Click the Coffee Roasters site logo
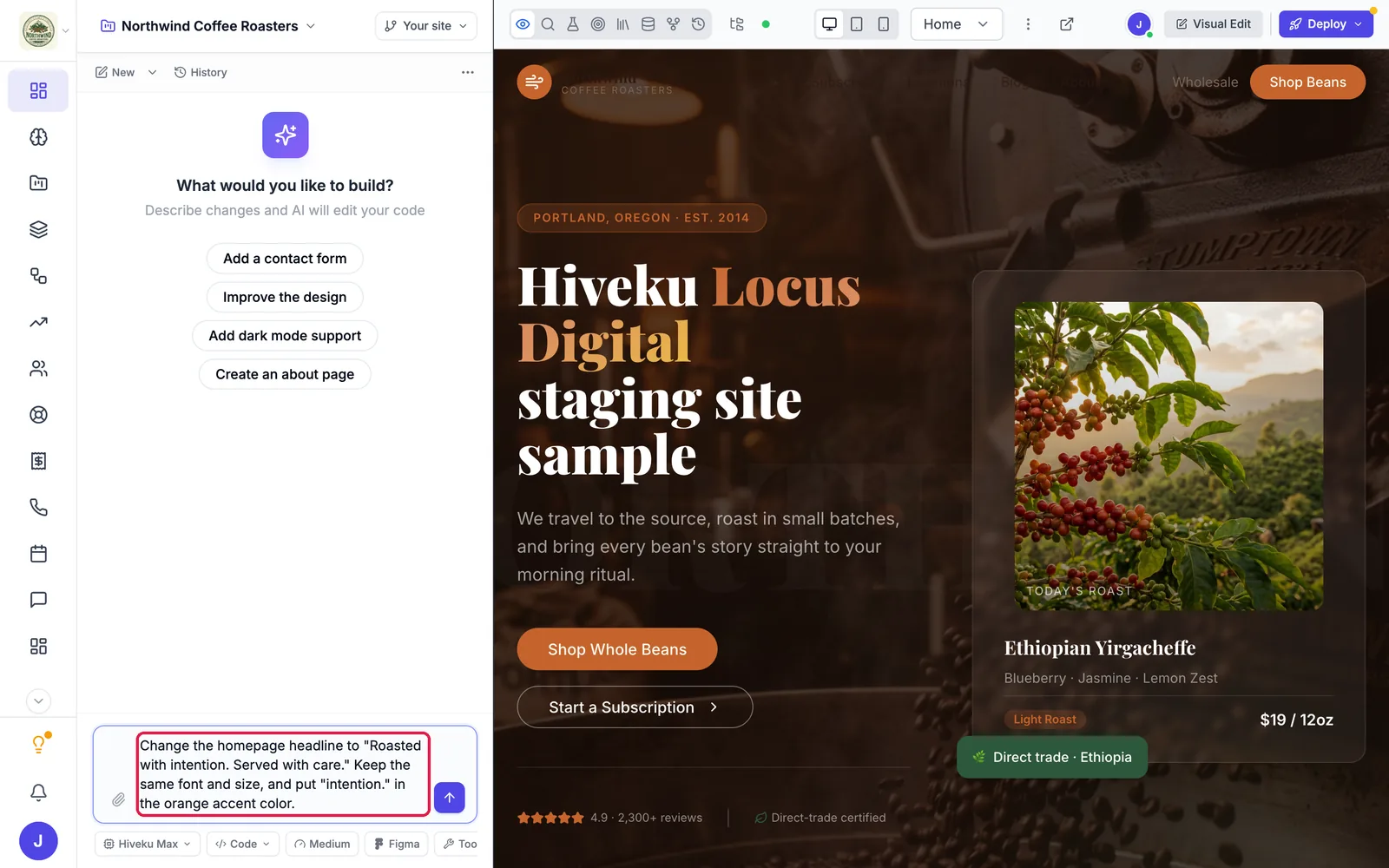The image size is (1389, 868). coord(596,82)
